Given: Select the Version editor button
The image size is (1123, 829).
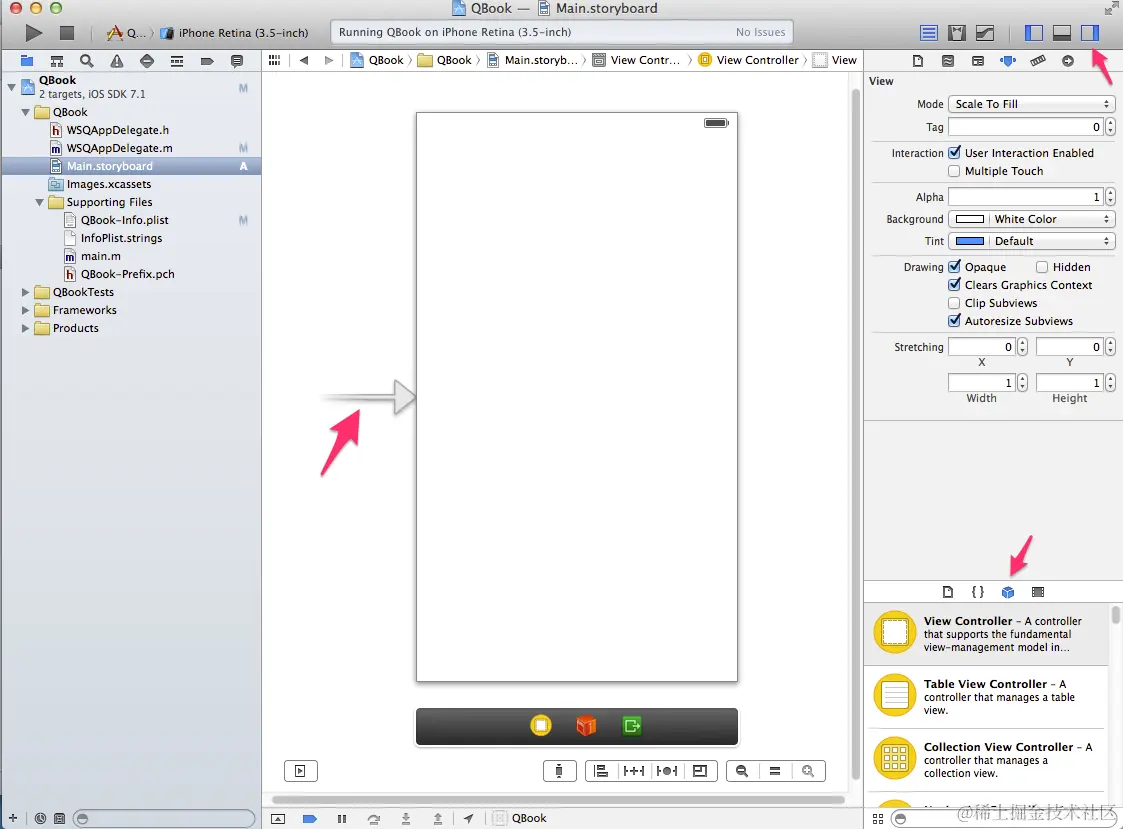Looking at the screenshot, I should (985, 33).
